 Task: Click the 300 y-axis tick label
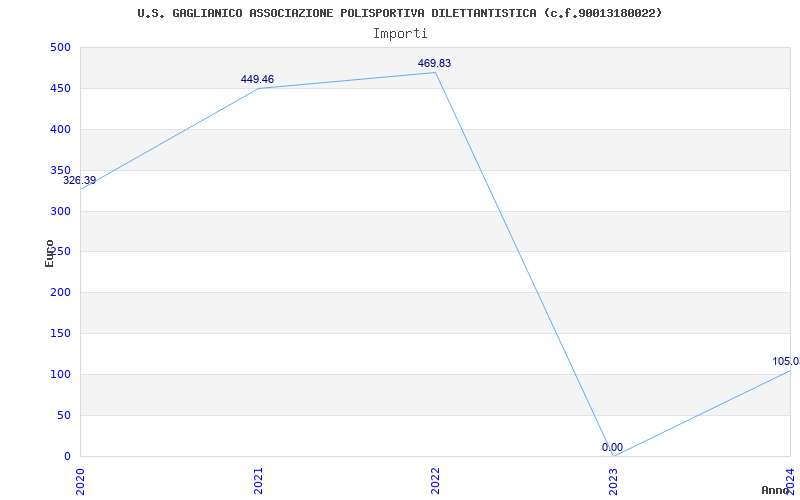60,211
